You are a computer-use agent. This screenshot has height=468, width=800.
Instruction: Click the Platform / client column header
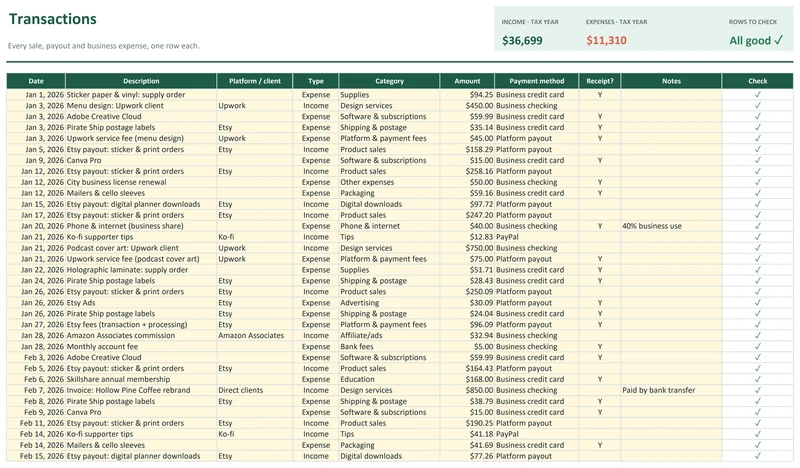click(x=255, y=81)
